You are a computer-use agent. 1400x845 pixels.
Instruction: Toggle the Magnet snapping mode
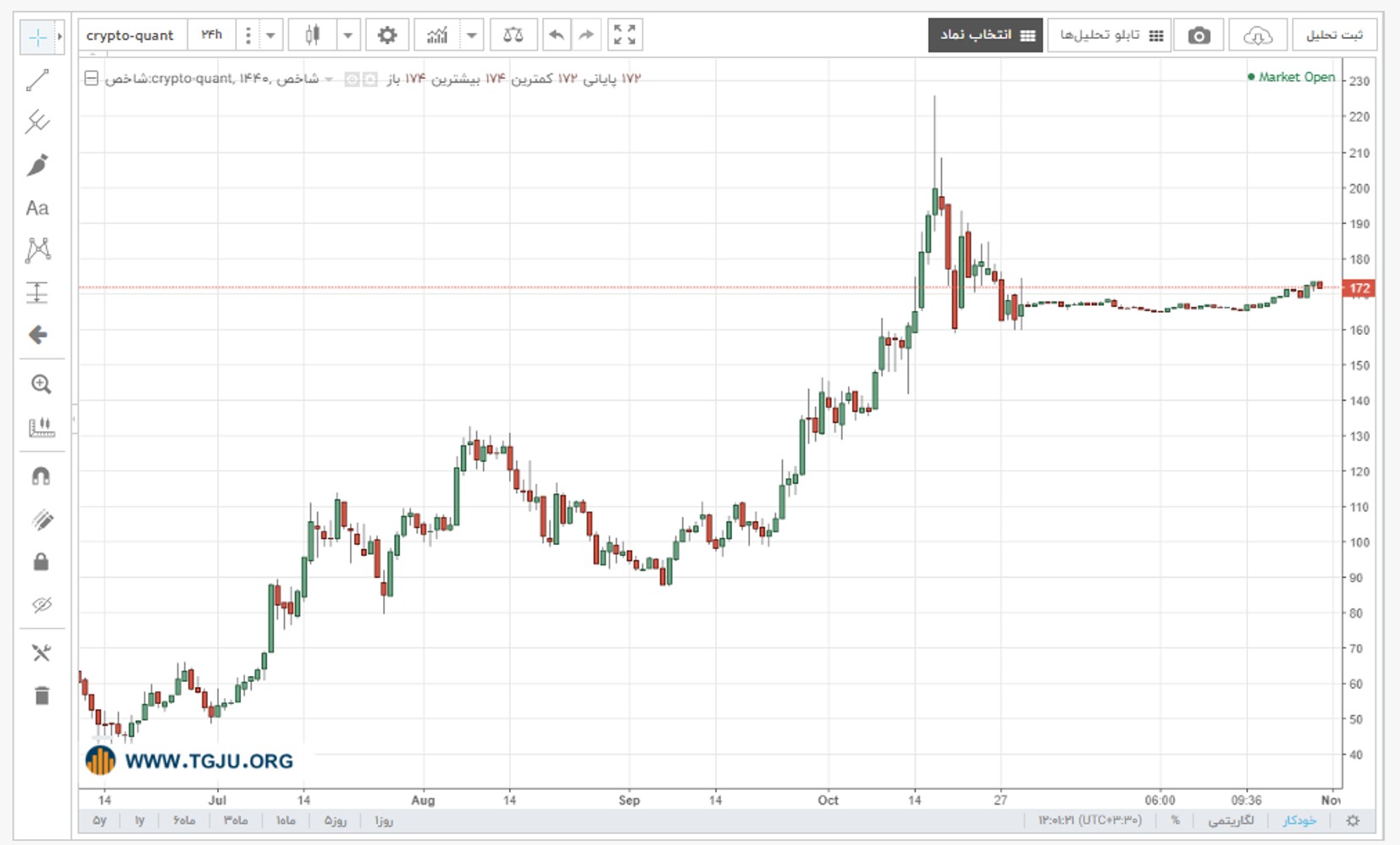[x=41, y=477]
